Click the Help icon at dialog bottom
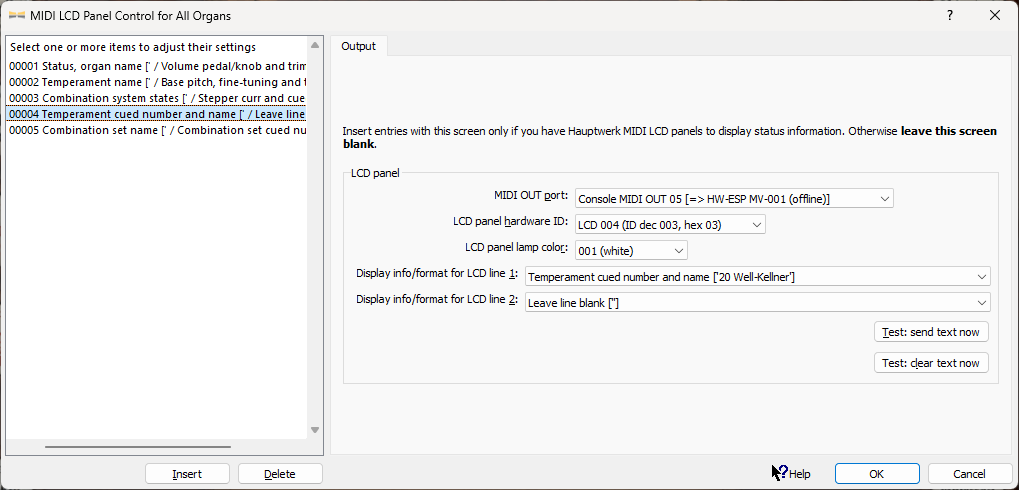 pyautogui.click(x=779, y=473)
